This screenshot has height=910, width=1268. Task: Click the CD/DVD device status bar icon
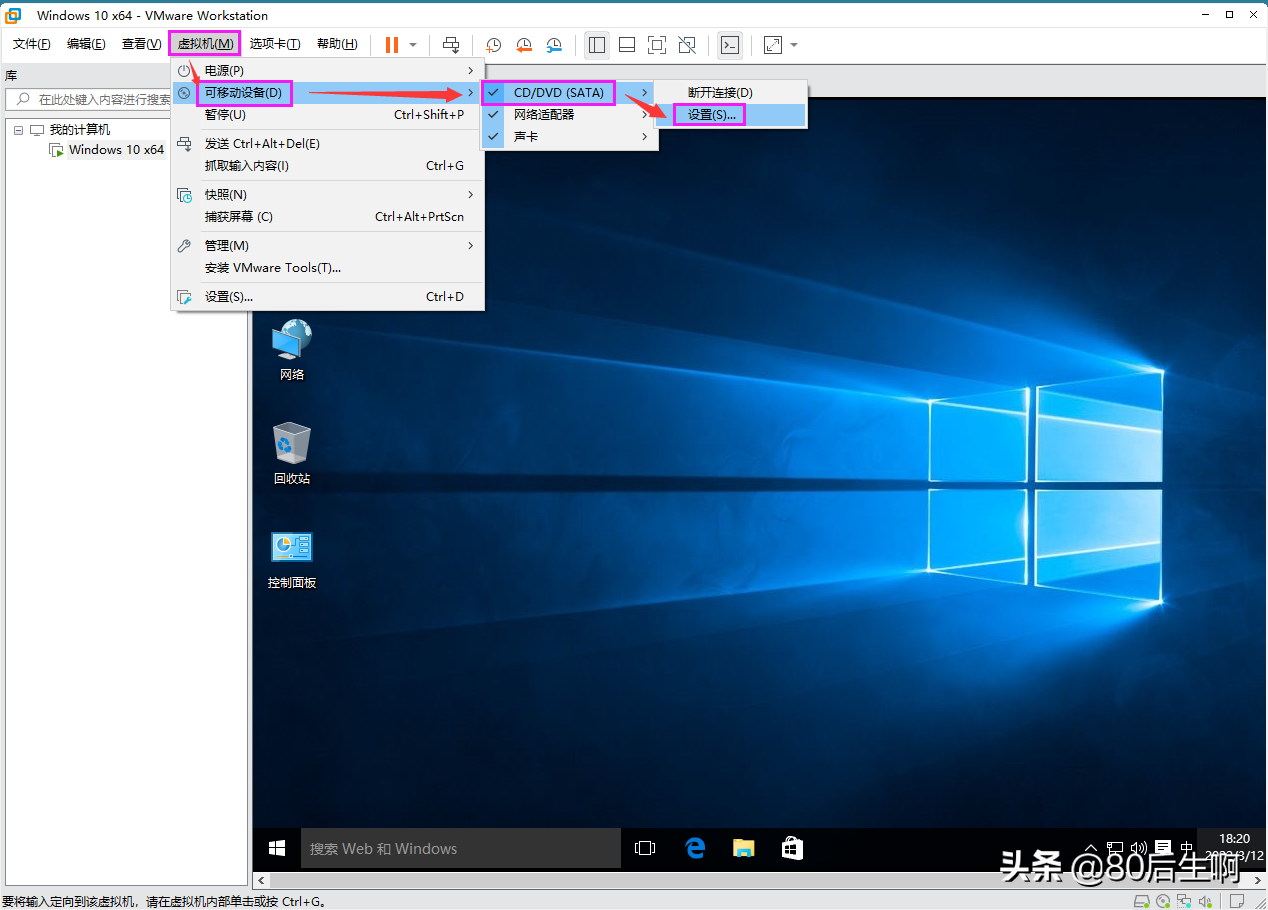click(1164, 900)
